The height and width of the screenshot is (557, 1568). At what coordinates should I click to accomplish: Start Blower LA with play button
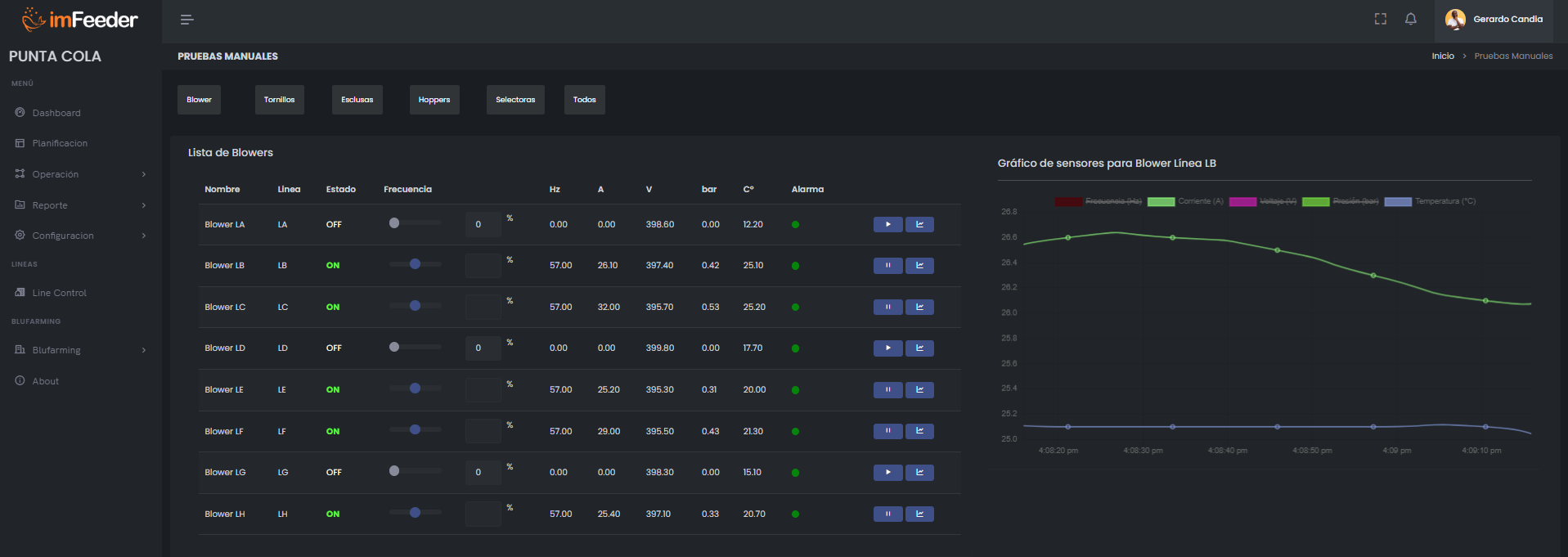point(888,224)
